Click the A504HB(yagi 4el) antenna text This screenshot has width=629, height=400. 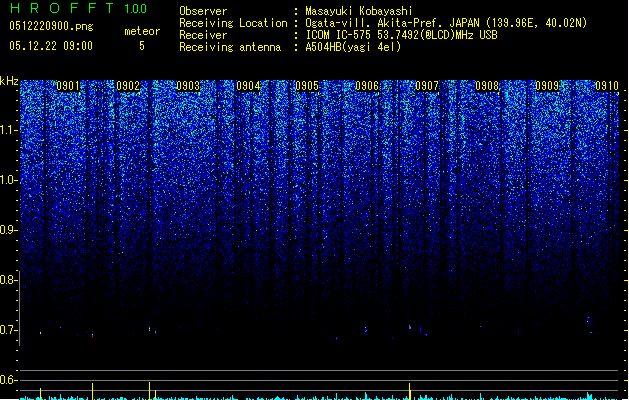click(x=353, y=47)
